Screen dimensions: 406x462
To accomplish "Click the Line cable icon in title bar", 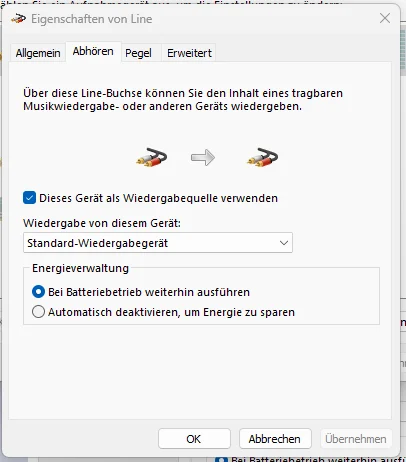I will (18, 19).
